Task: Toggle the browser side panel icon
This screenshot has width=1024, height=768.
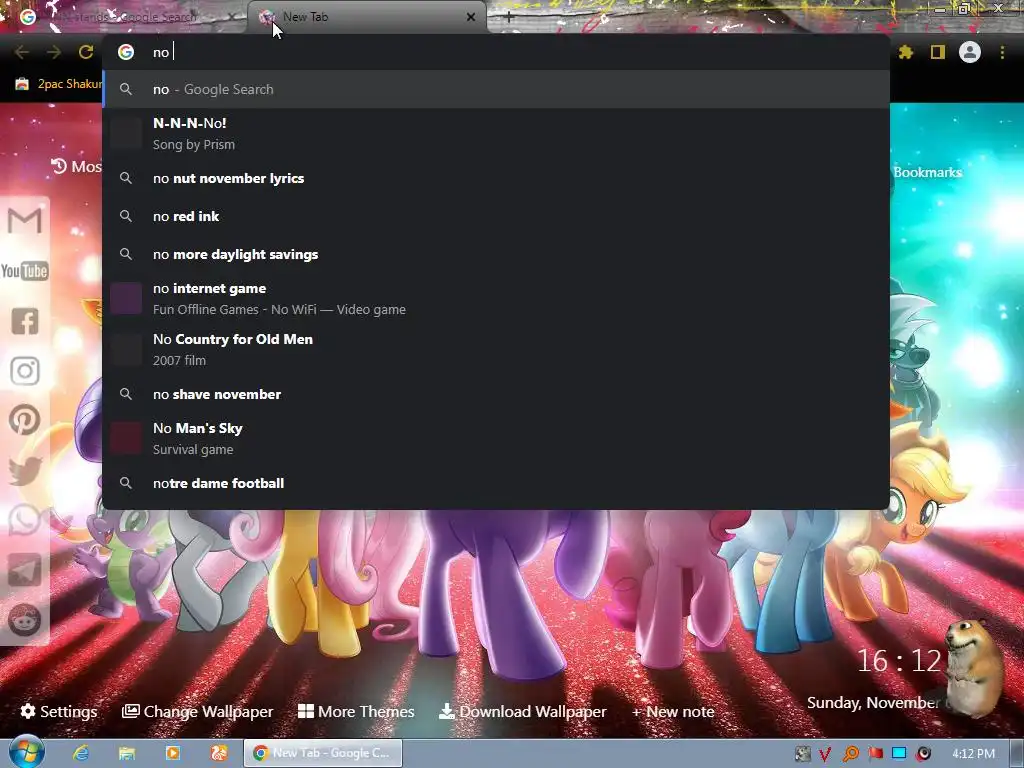Action: pyautogui.click(x=938, y=52)
